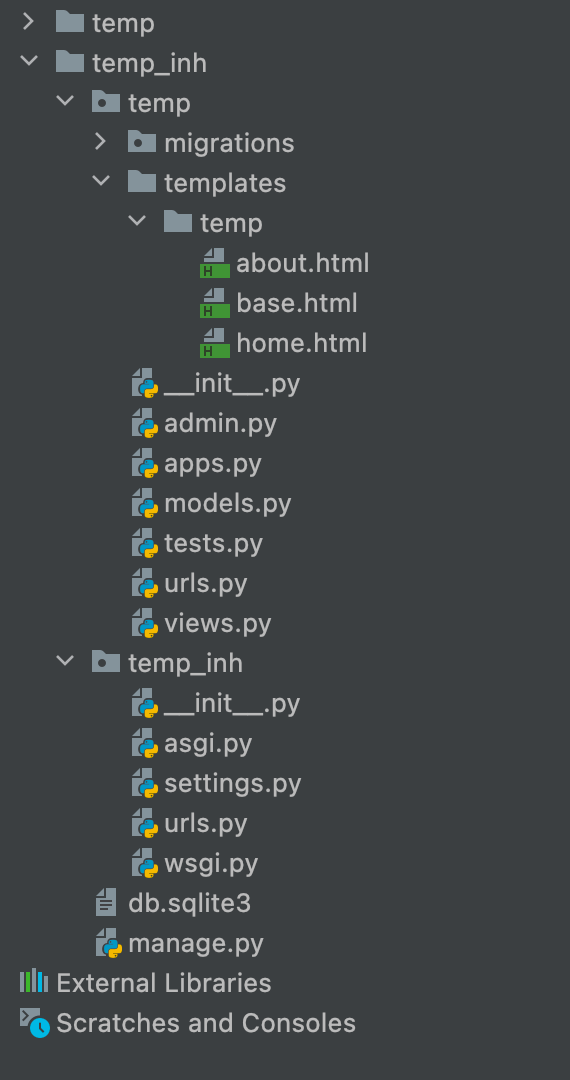Click the top-level temp folder icon

[70, 22]
